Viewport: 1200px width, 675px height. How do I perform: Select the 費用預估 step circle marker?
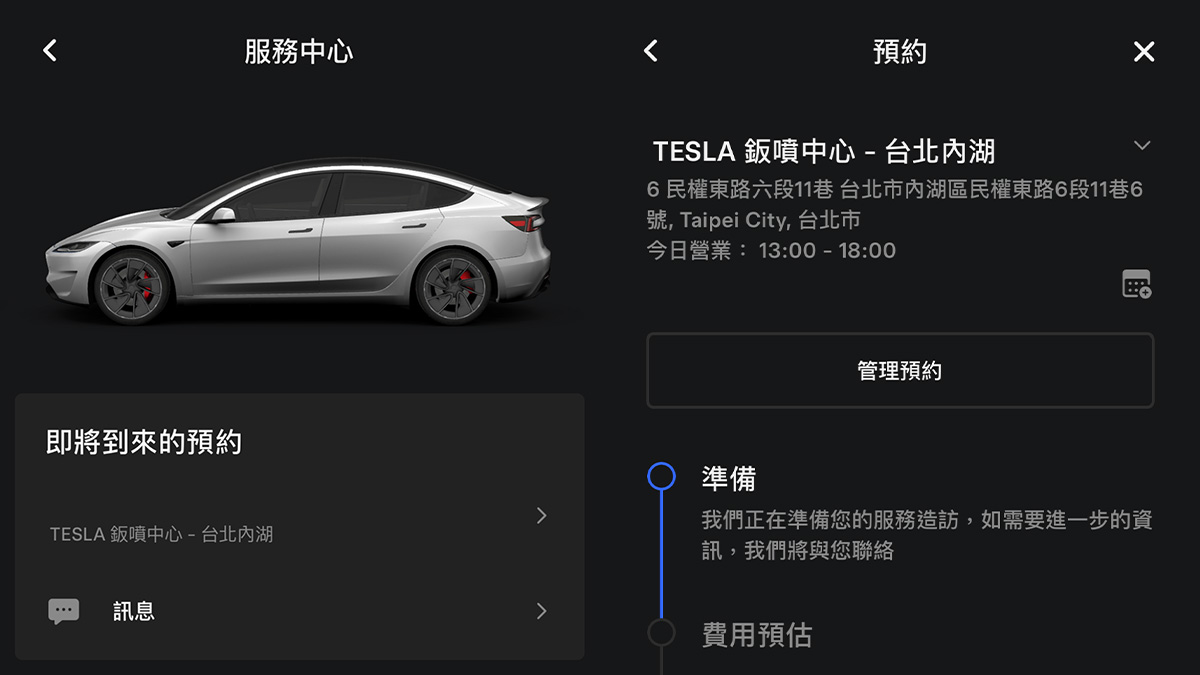tap(661, 633)
